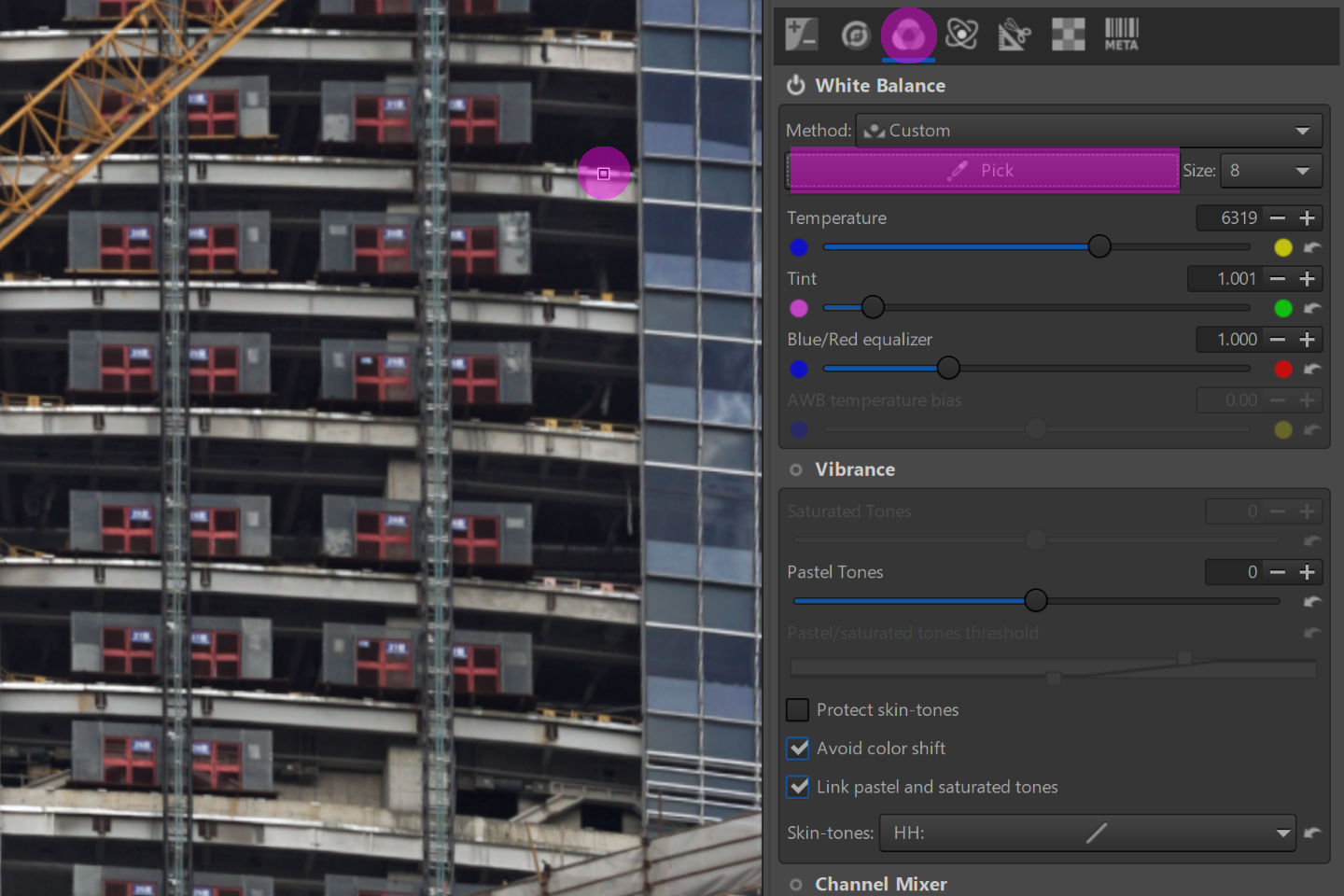Reset Blue/Red equalizer to default
Image resolution: width=1344 pixels, height=896 pixels.
(1312, 369)
